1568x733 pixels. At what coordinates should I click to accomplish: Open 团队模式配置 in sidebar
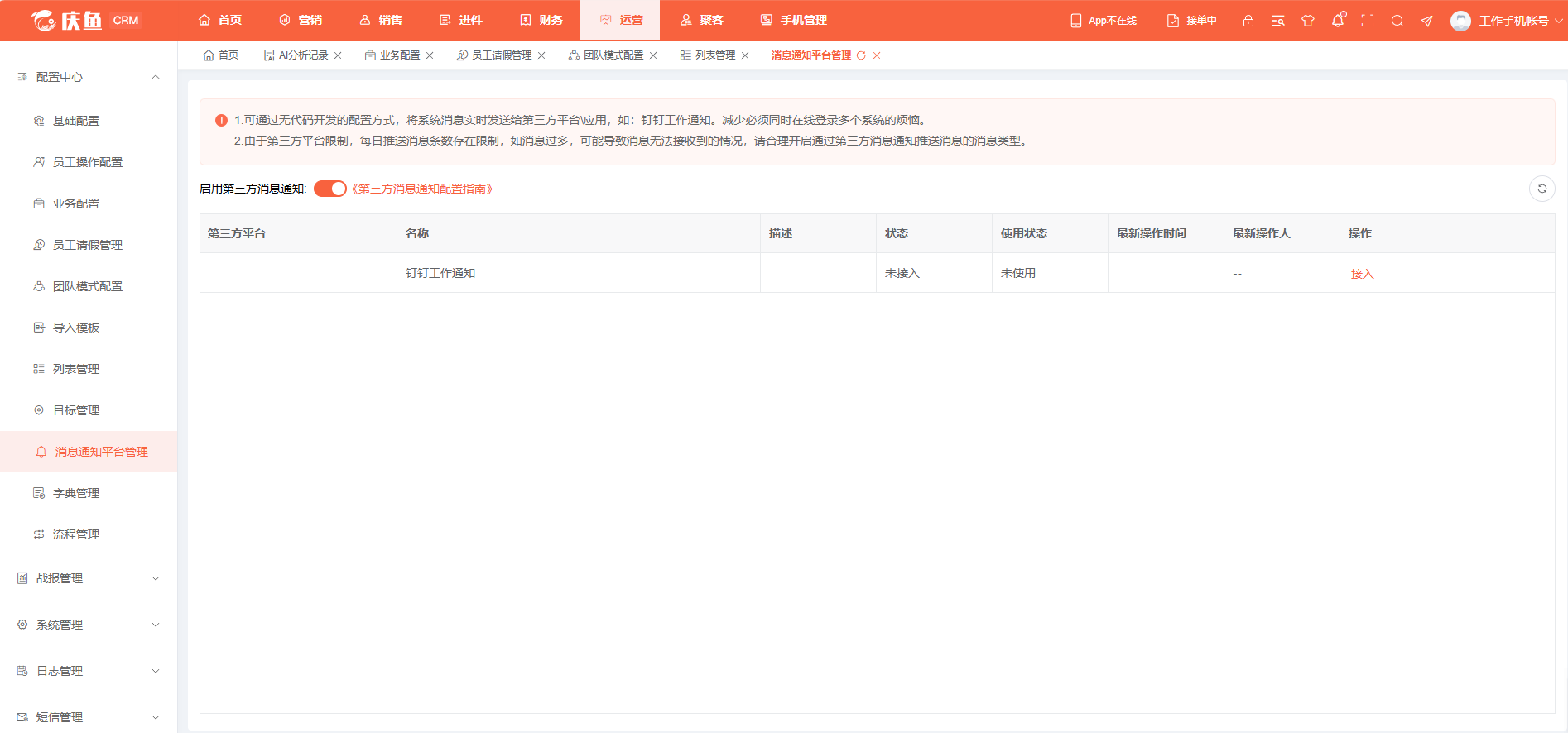tap(89, 286)
